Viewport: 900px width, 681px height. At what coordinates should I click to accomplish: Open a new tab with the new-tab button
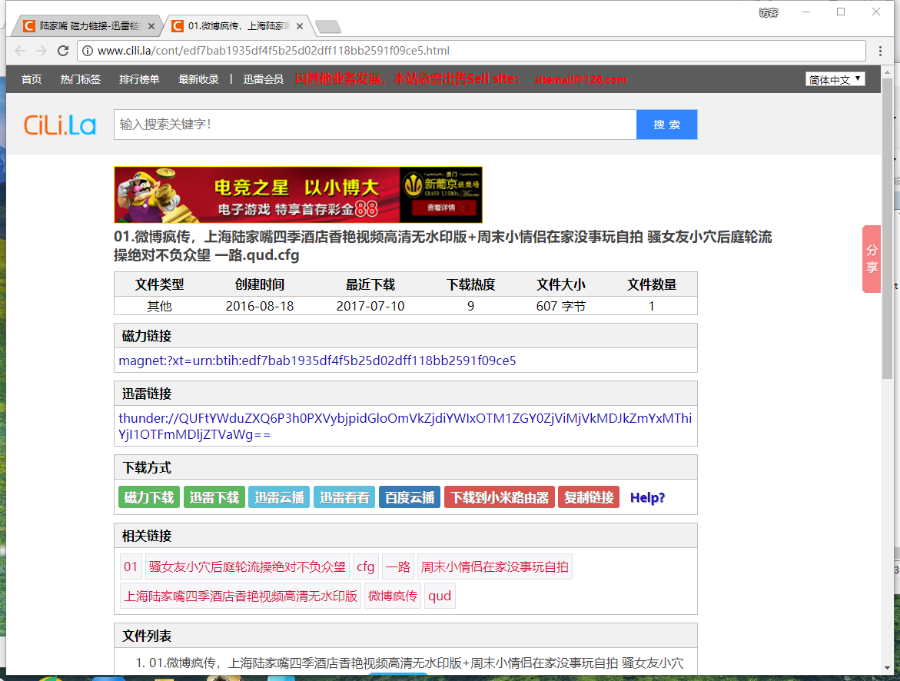(328, 26)
